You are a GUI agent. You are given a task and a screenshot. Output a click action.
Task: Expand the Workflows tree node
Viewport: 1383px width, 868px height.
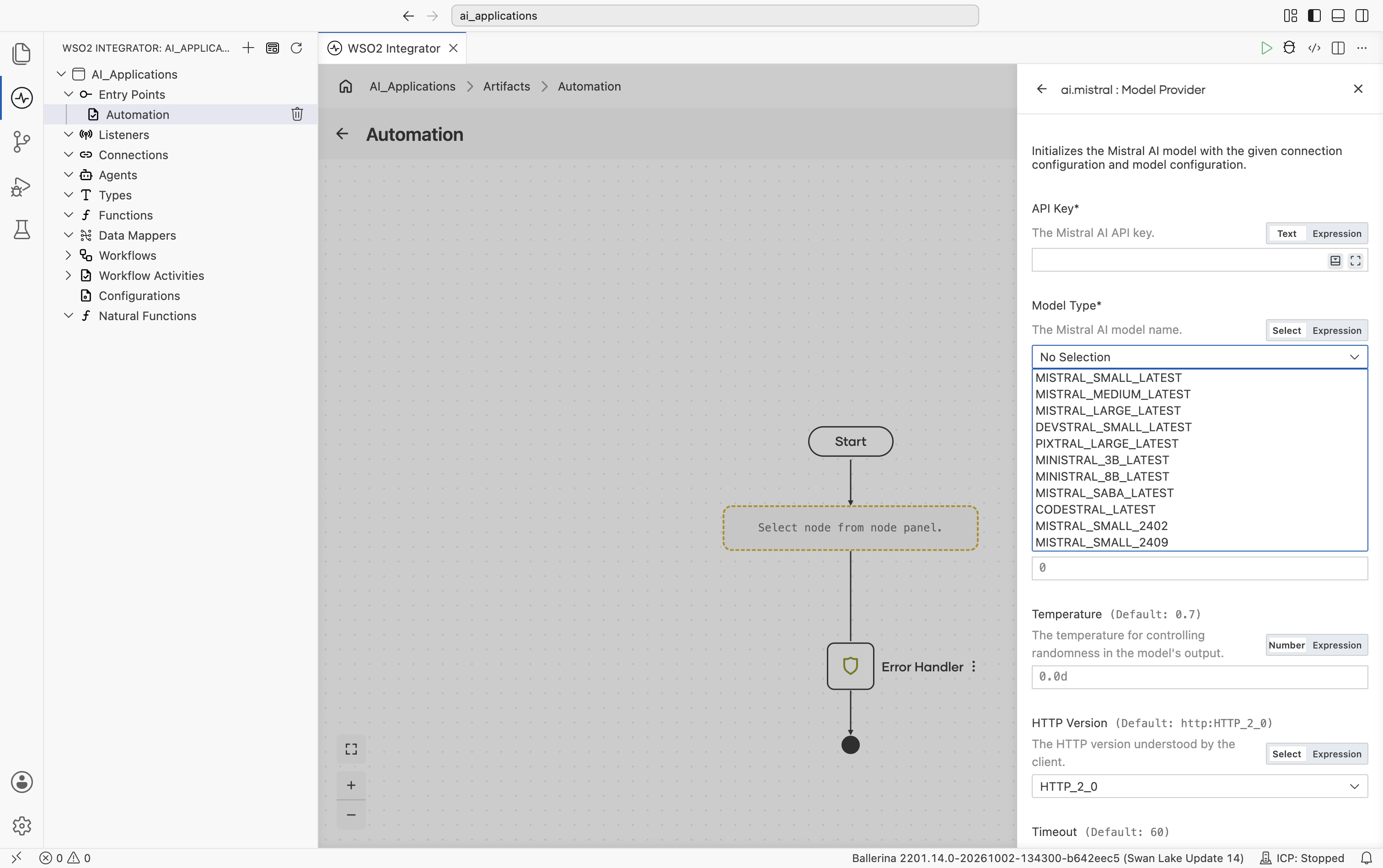coord(68,256)
